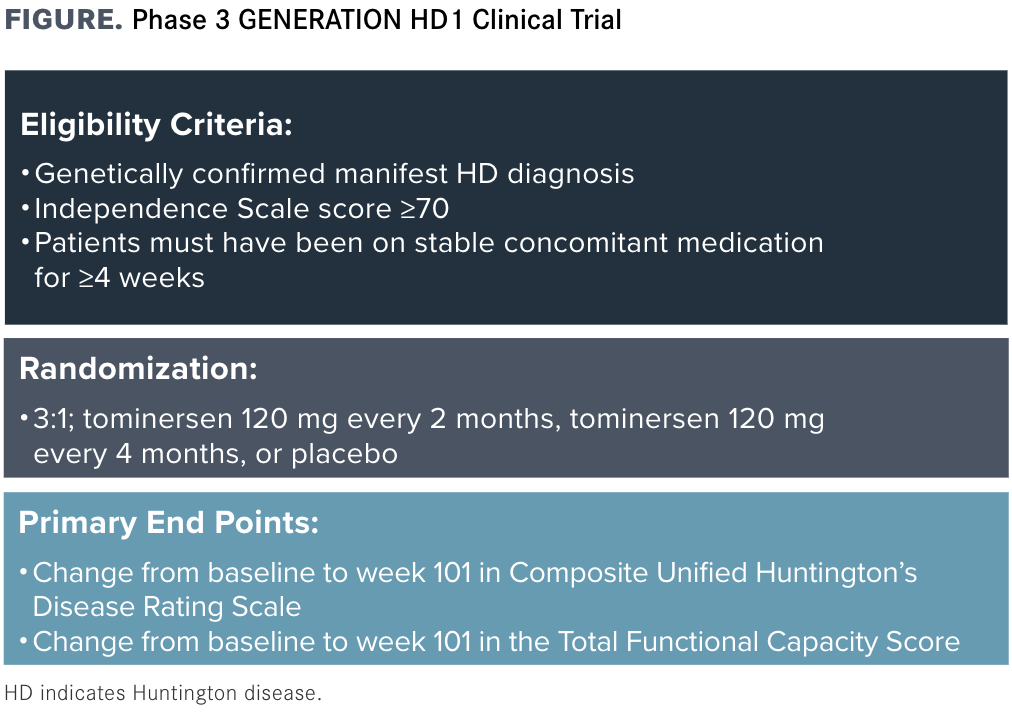
Task: Click the bullet before 'Genetically confirmed'
Action: point(26,174)
